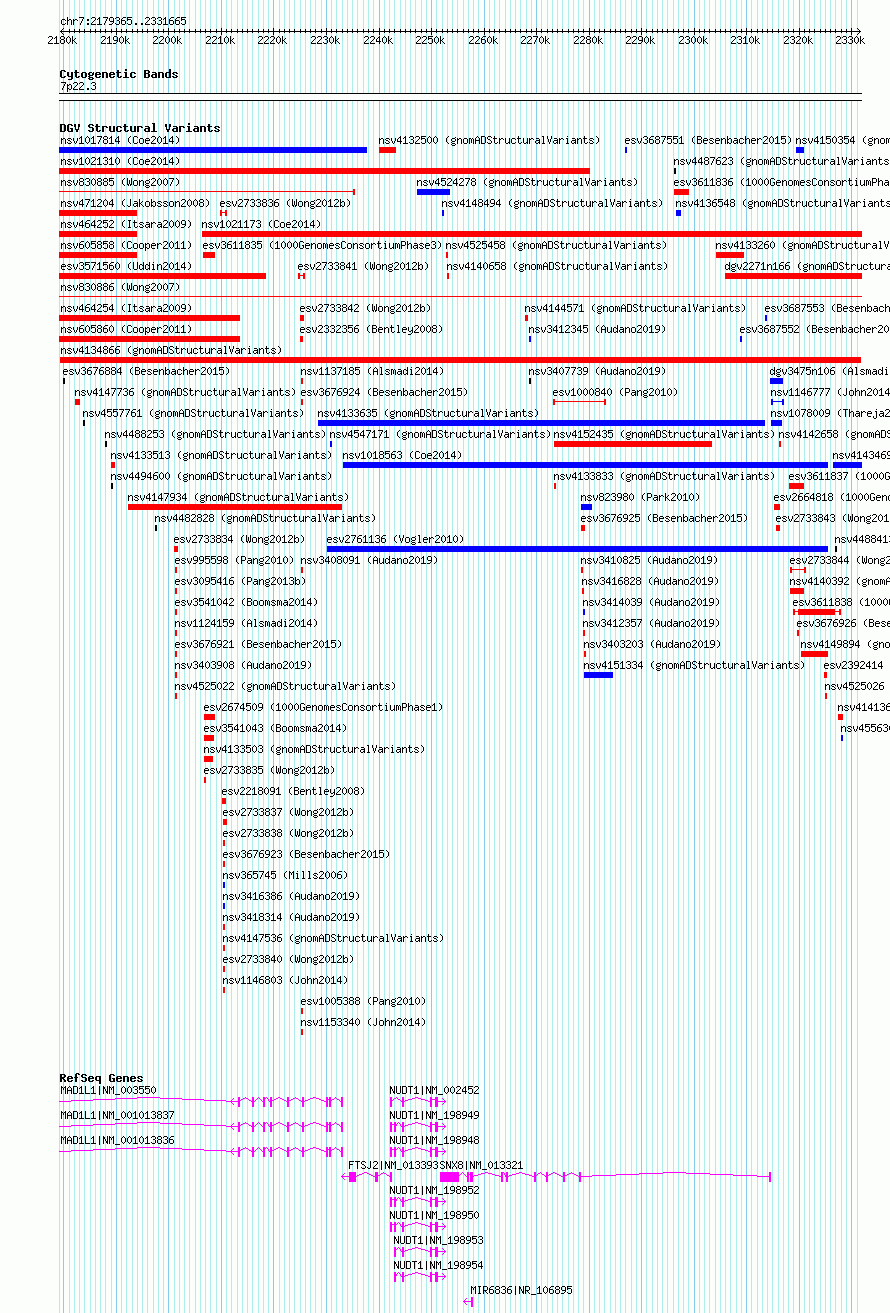
Task: Open variant nsv1021173 (Coe2014)
Action: pyautogui.click(x=262, y=224)
